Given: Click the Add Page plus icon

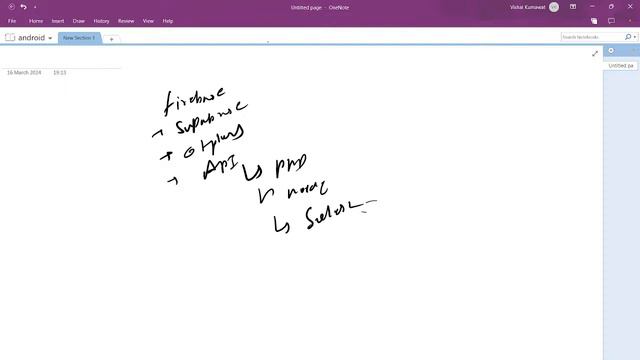Looking at the screenshot, I should point(611,51).
